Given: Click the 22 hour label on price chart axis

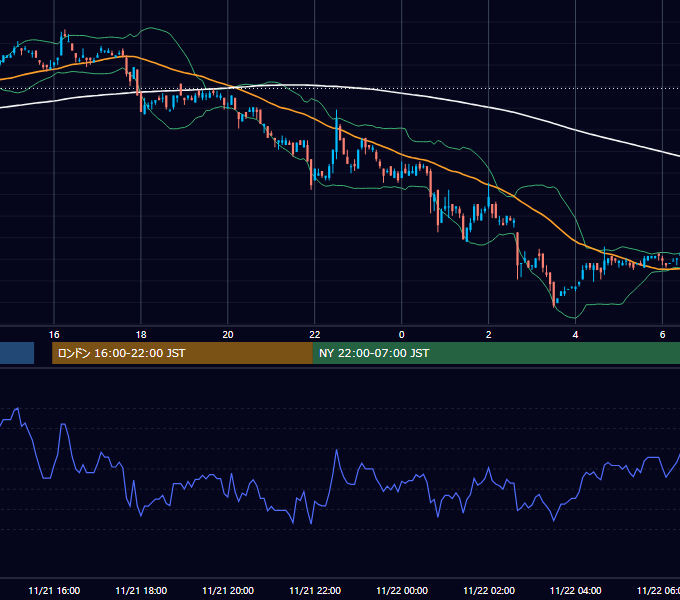Looking at the screenshot, I should [x=314, y=334].
